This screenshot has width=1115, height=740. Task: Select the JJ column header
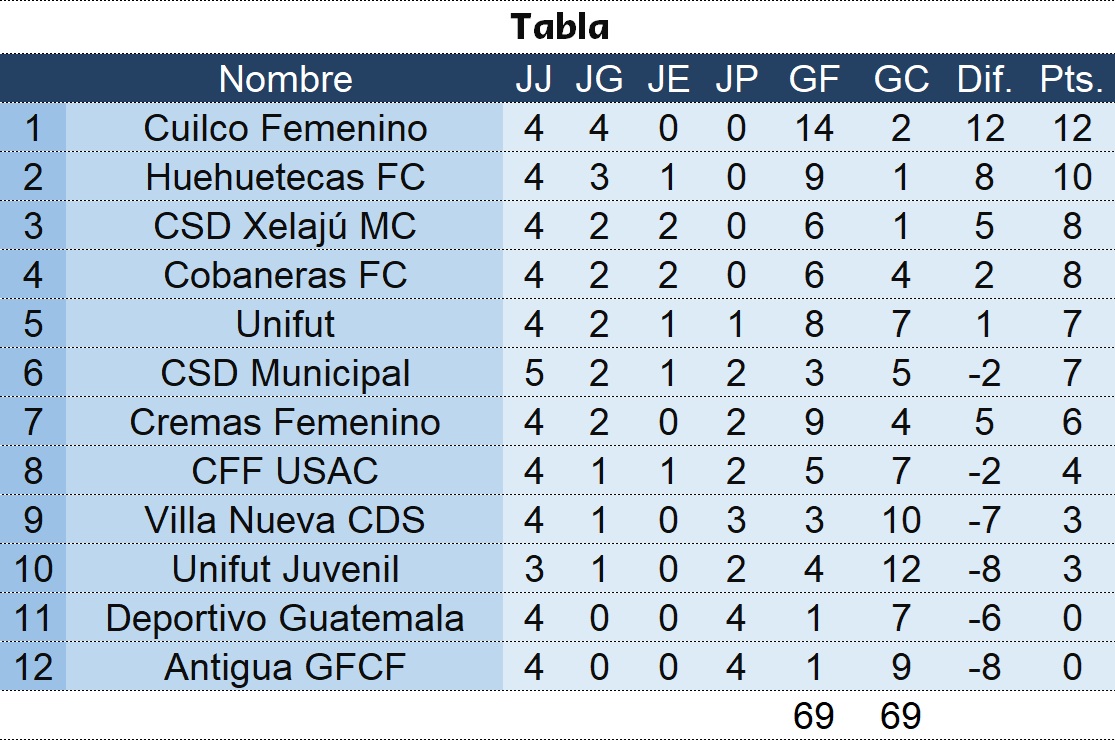tap(533, 79)
